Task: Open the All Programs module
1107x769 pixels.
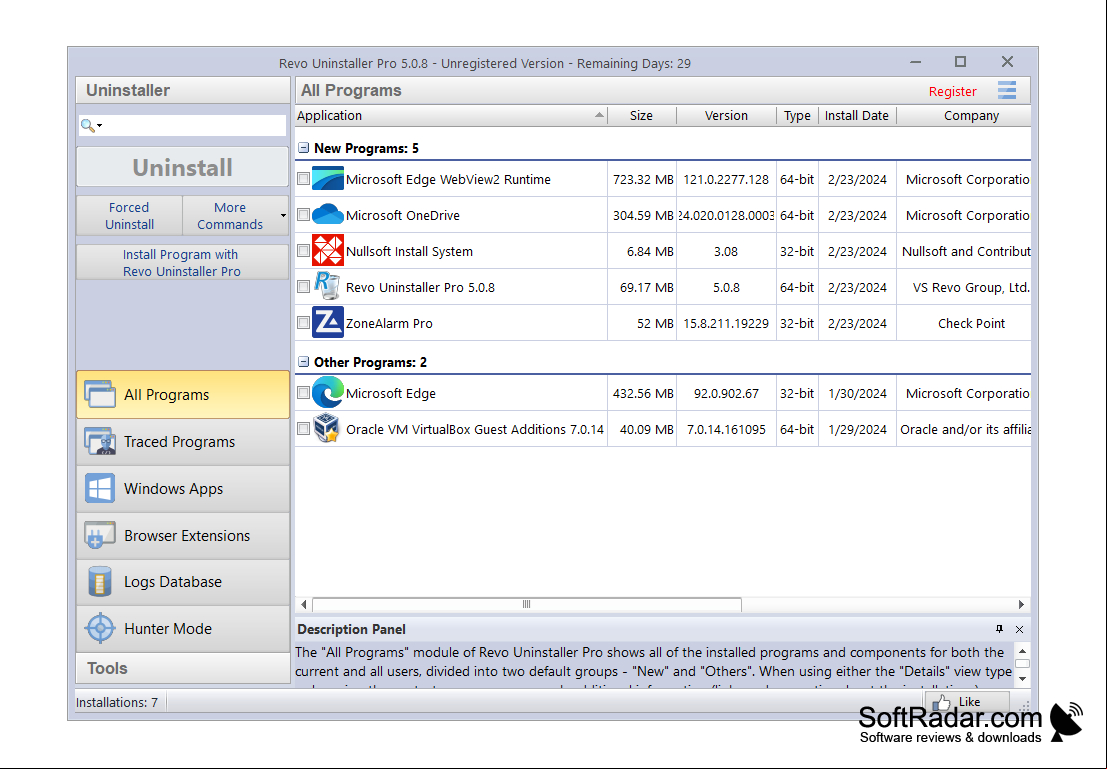Action: (x=183, y=395)
